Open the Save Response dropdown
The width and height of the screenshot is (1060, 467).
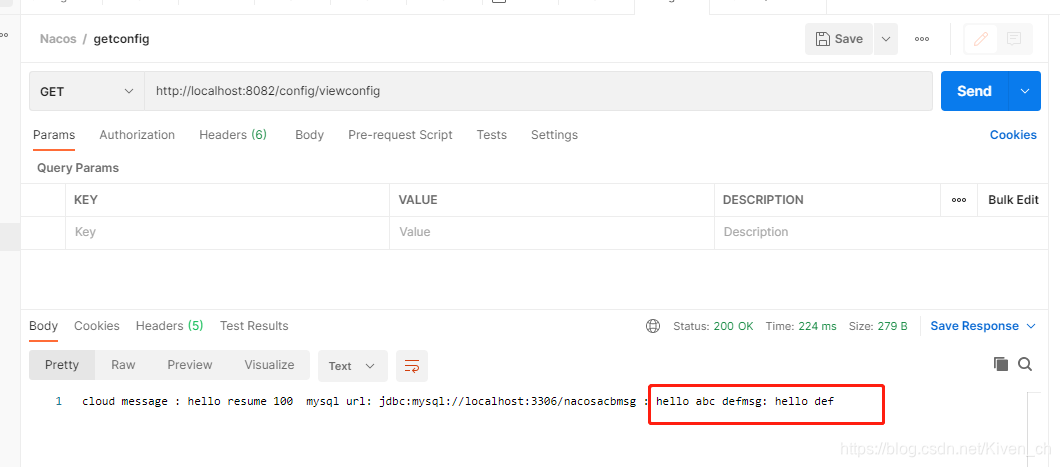(x=983, y=326)
